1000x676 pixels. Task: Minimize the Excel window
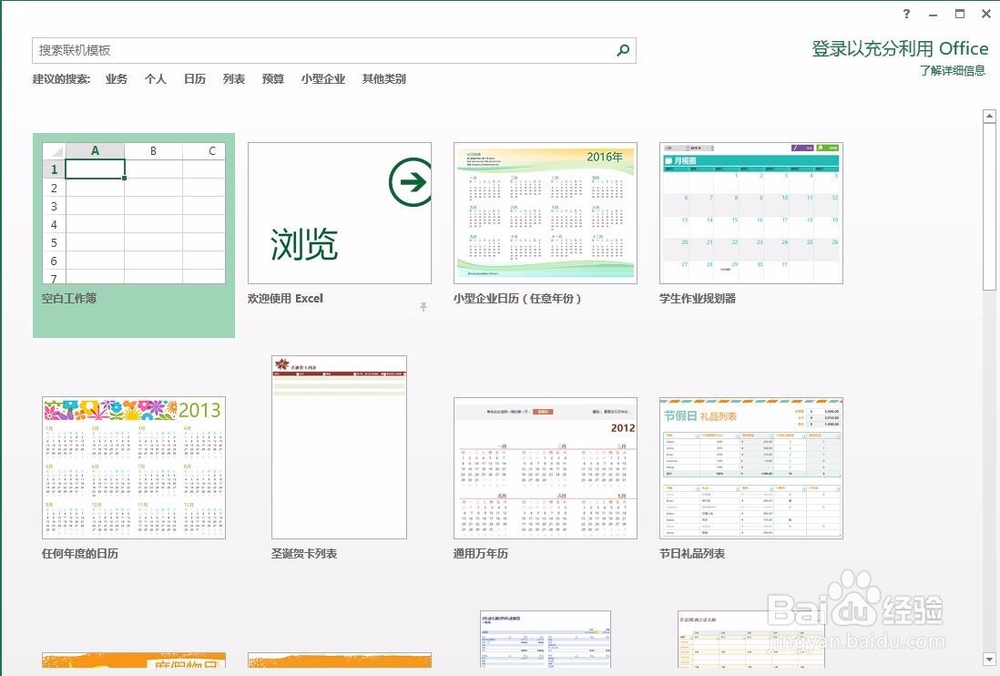click(933, 14)
